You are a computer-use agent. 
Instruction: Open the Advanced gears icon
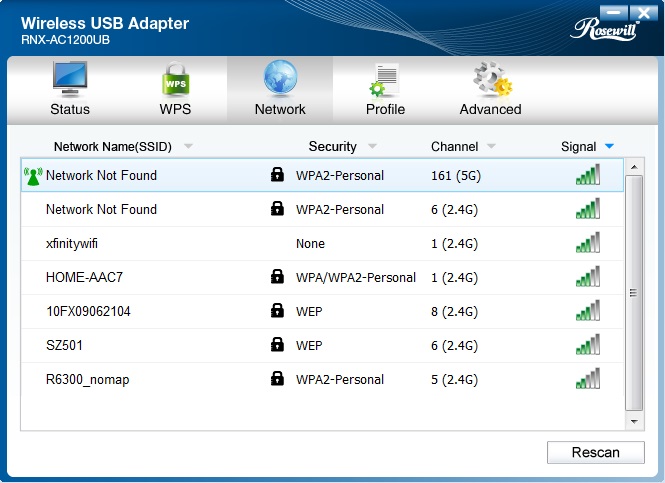[492, 78]
